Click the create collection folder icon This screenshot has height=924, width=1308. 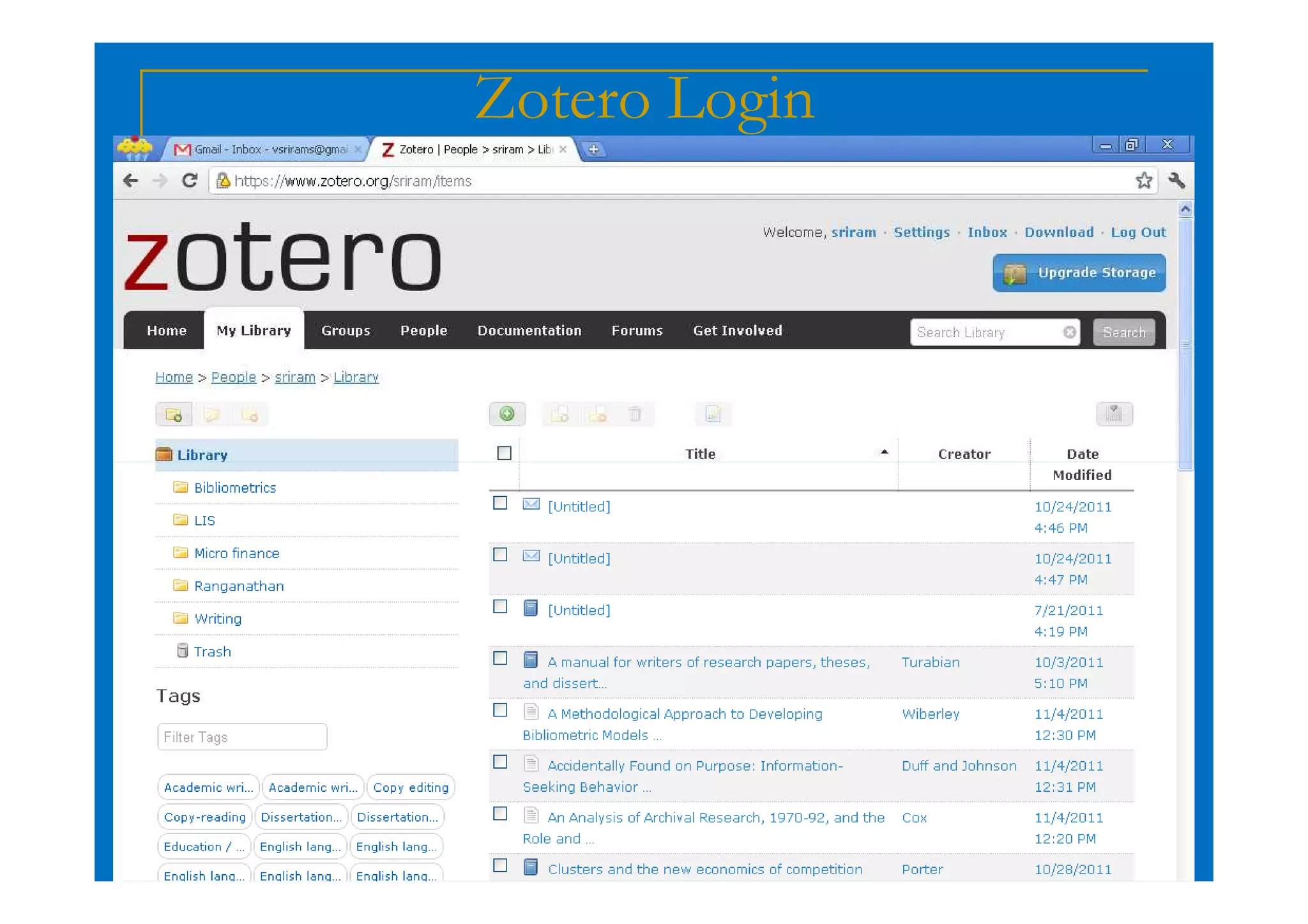(x=174, y=414)
